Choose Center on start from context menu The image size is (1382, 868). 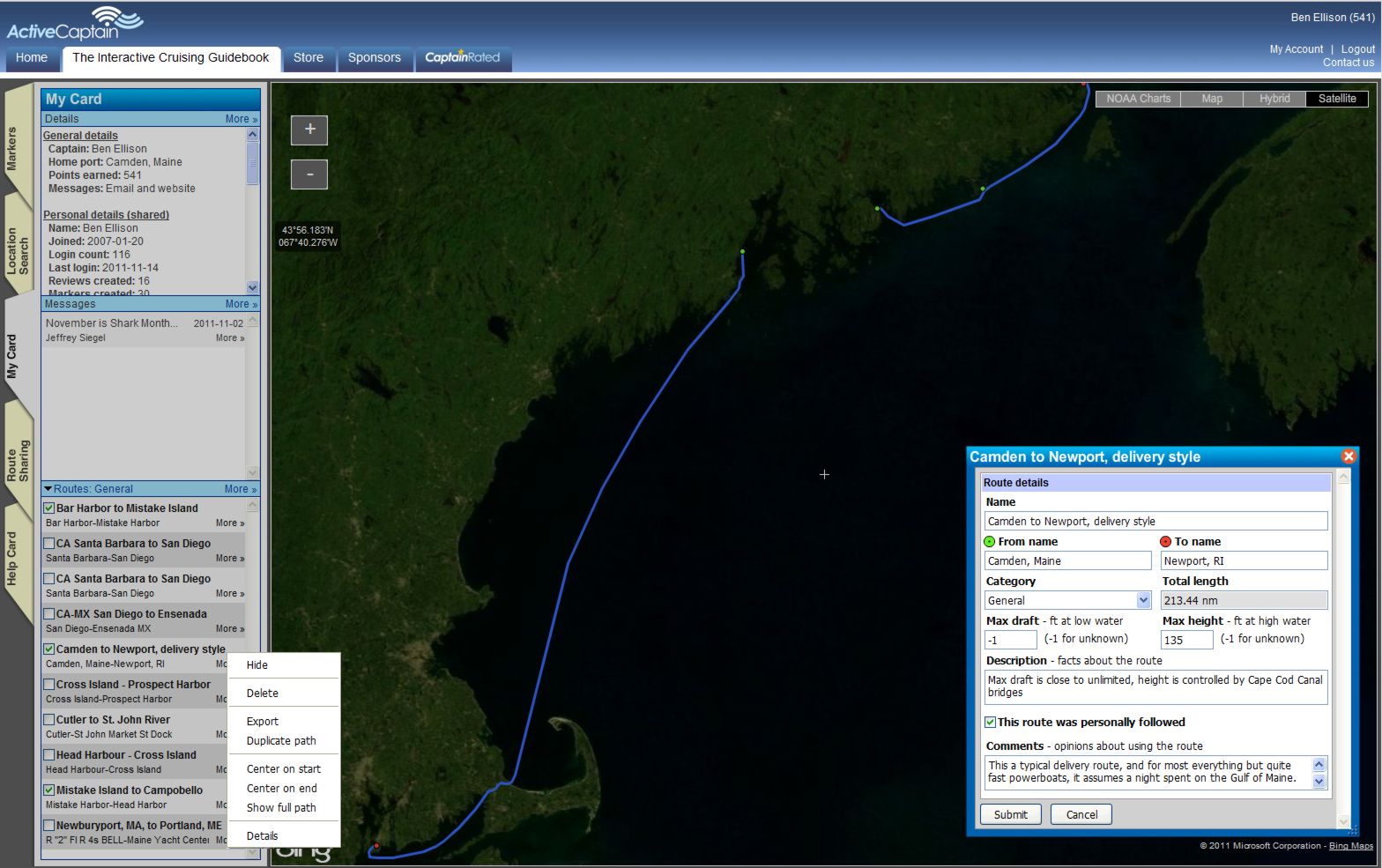(284, 769)
